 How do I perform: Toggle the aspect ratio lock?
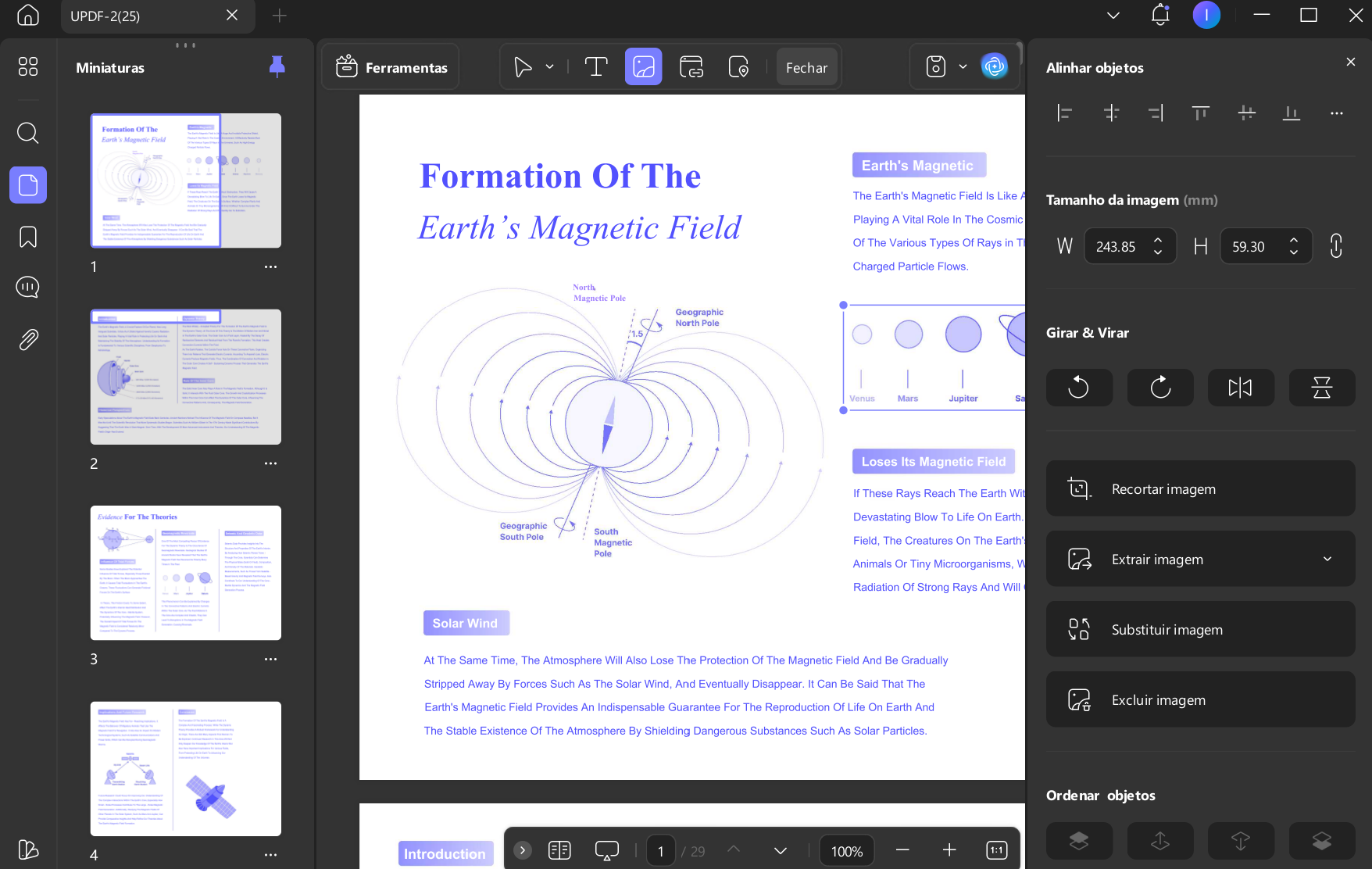1336,246
